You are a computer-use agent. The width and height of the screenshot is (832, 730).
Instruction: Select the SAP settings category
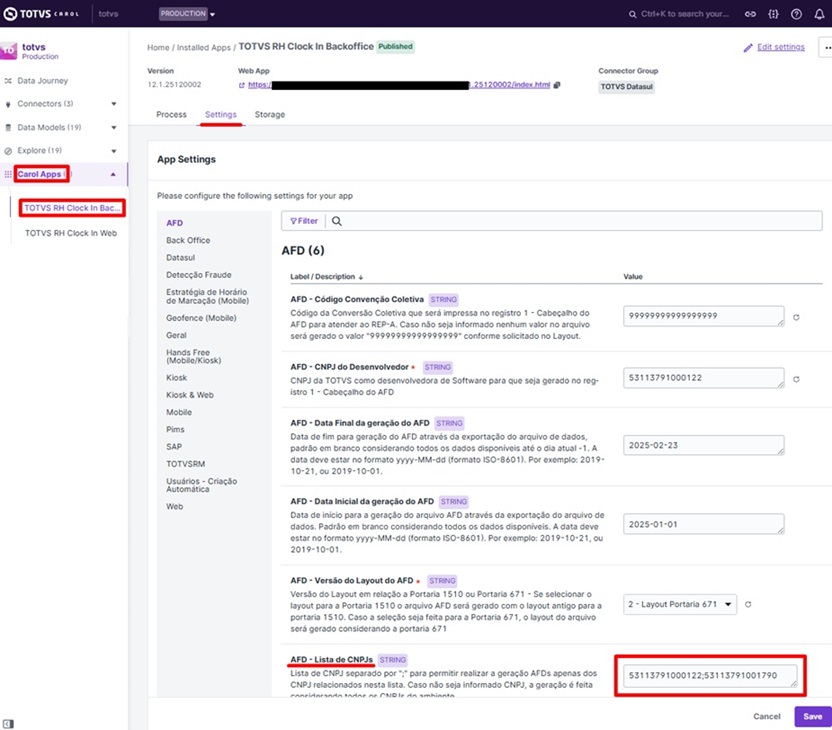[x=174, y=447]
